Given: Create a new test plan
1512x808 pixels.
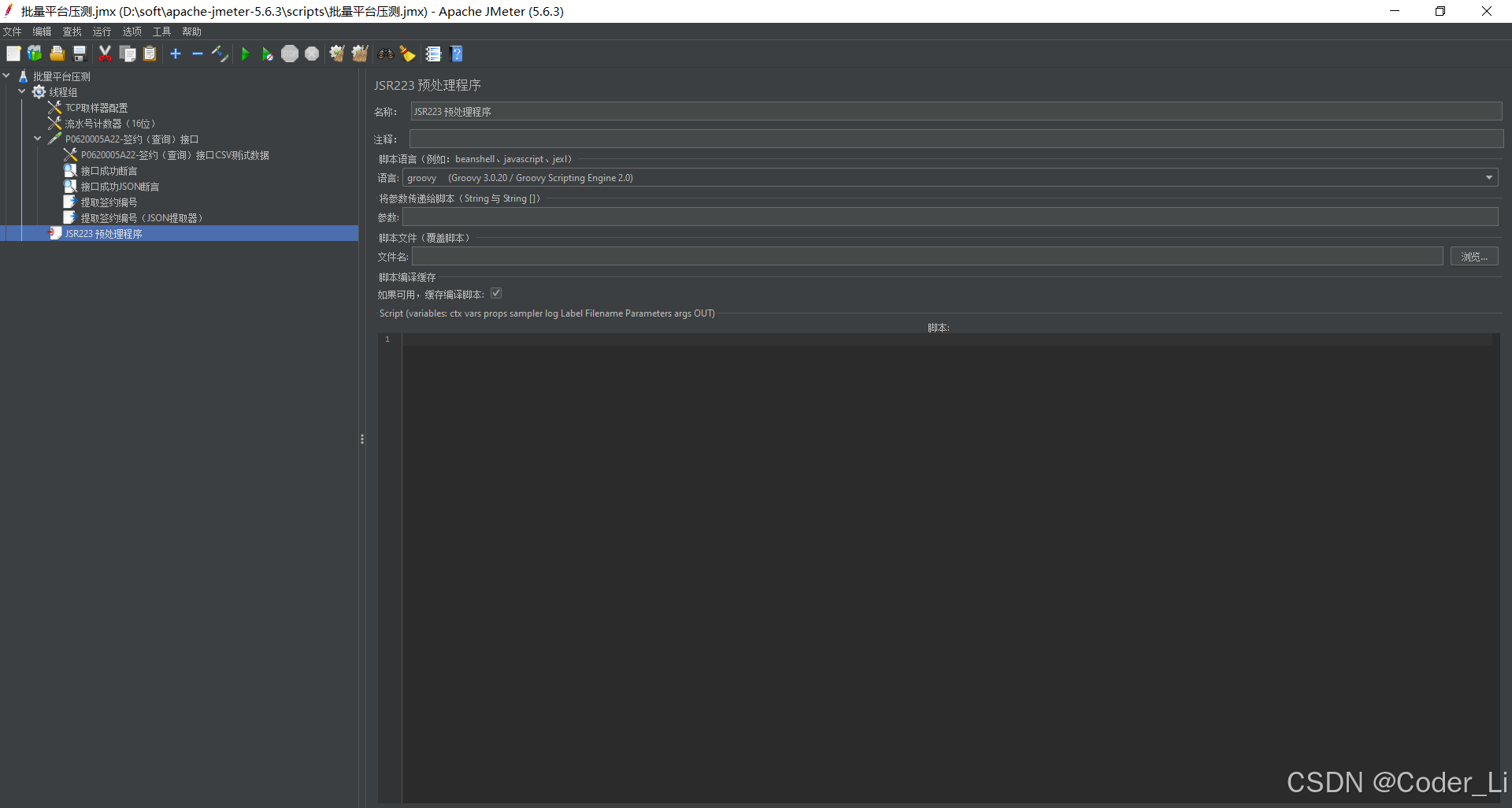Looking at the screenshot, I should tap(13, 54).
